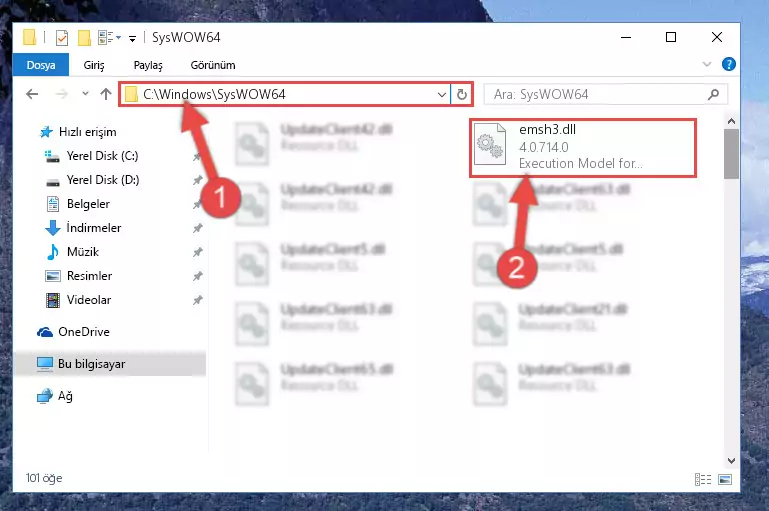The height and width of the screenshot is (511, 769).
Task: Refresh the SysWOW64 folder
Action: coord(461,94)
